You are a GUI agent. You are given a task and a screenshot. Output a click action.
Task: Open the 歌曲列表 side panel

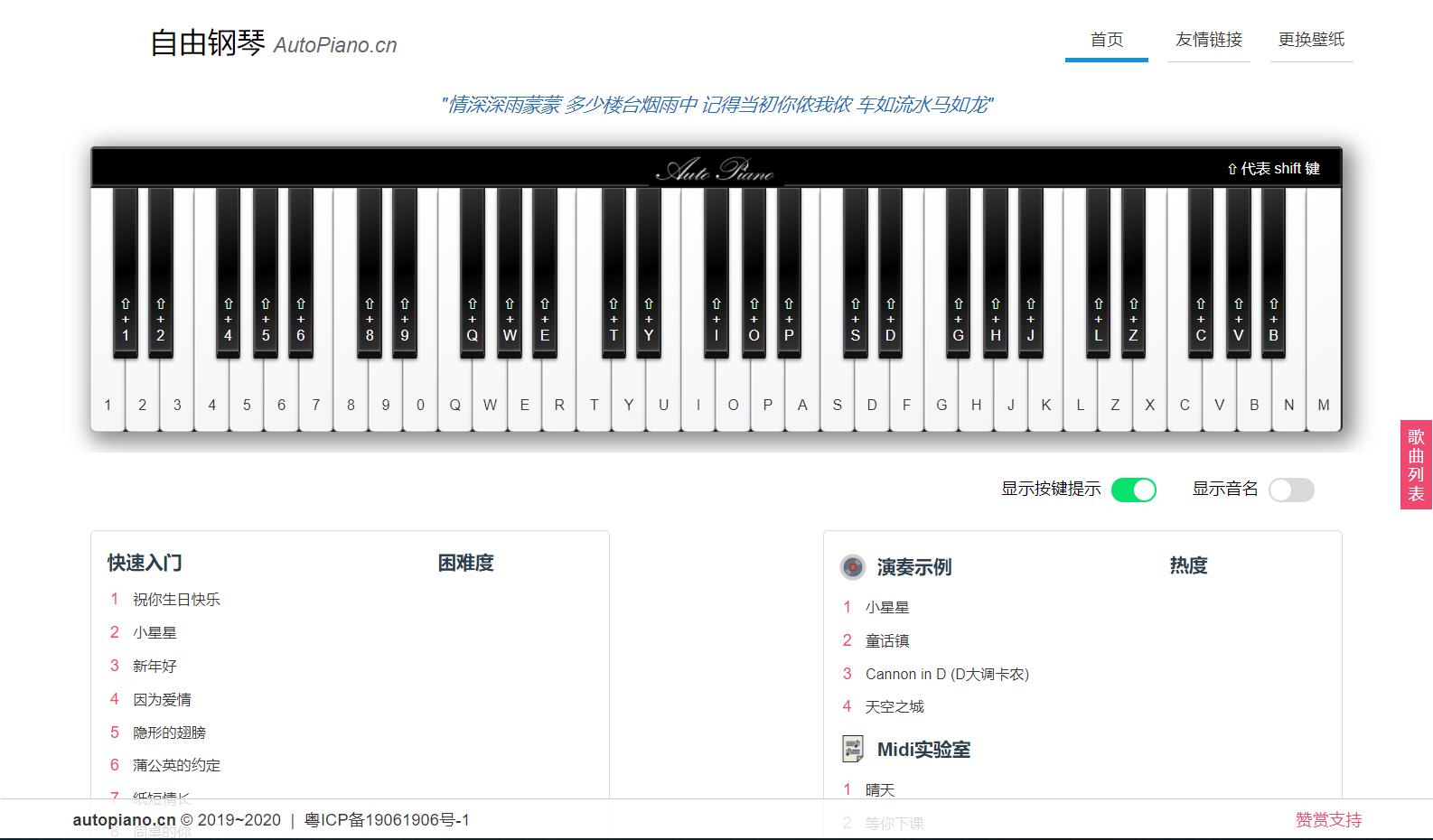point(1416,464)
